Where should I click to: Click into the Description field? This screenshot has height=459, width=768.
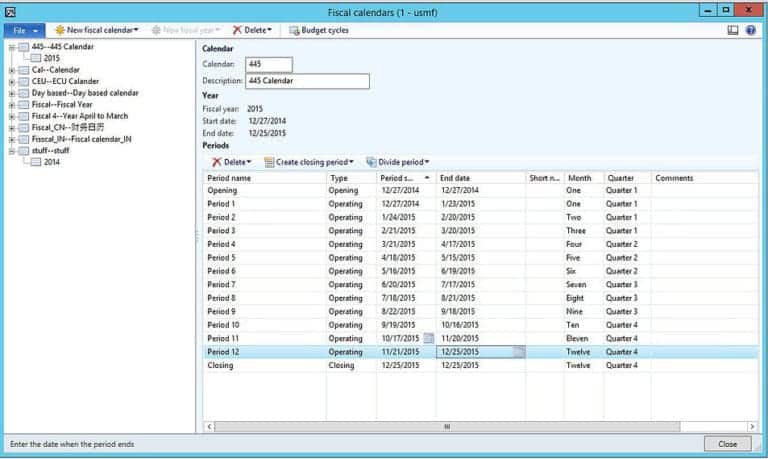[x=307, y=81]
